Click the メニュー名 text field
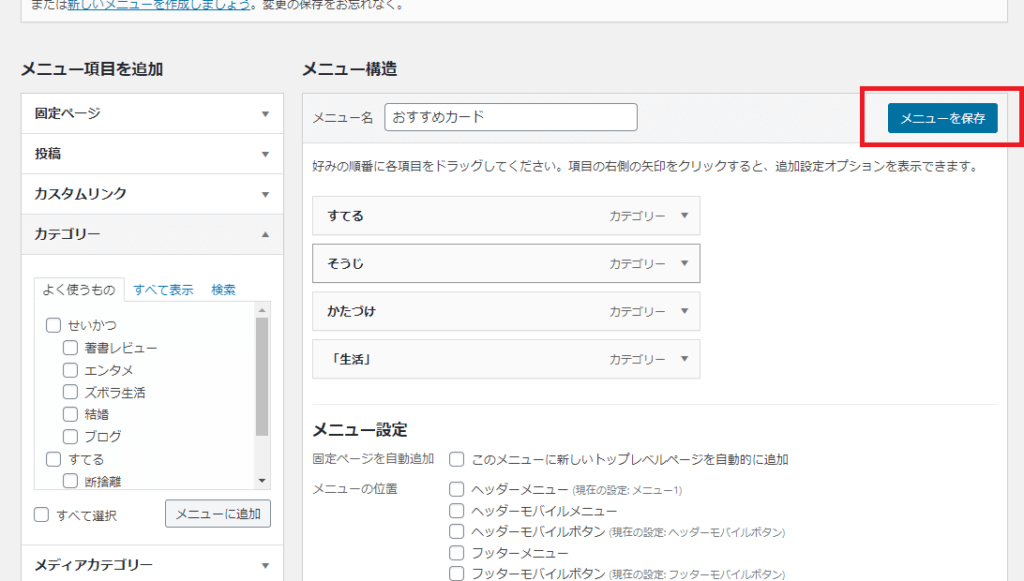This screenshot has width=1024, height=581. tap(510, 117)
